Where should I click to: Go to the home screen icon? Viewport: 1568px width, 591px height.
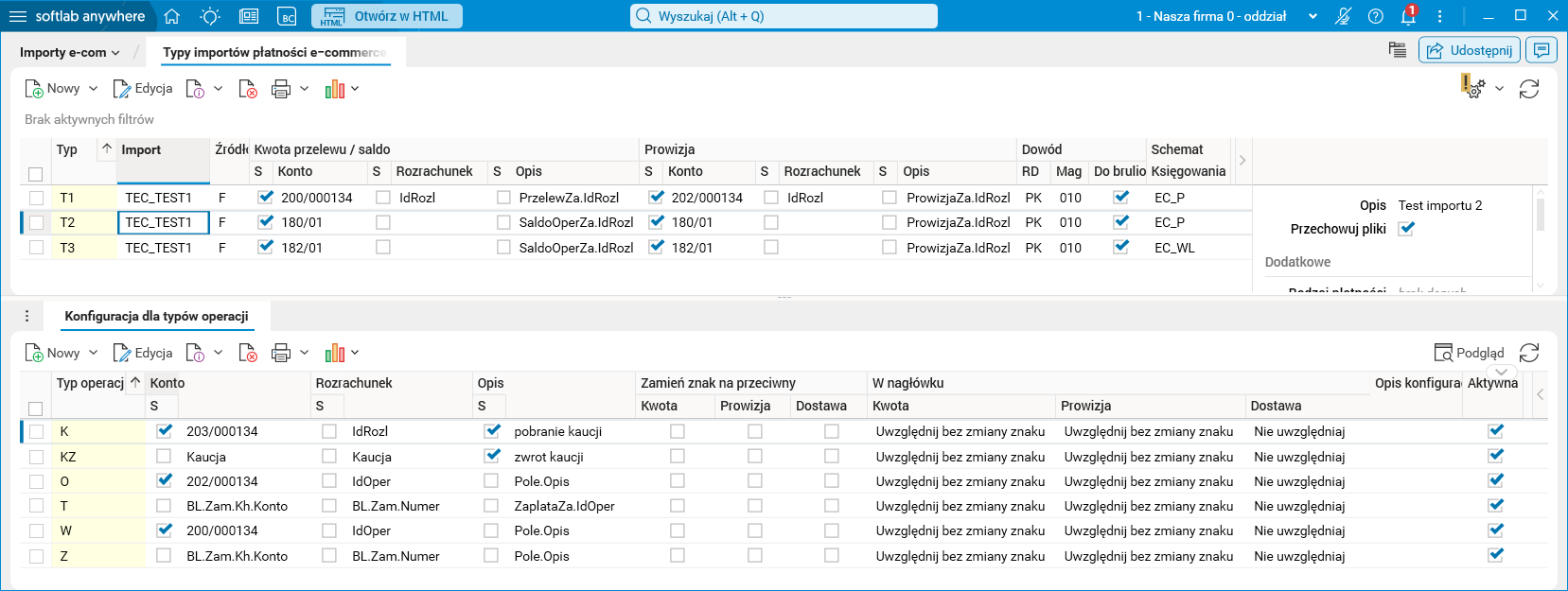(x=171, y=16)
